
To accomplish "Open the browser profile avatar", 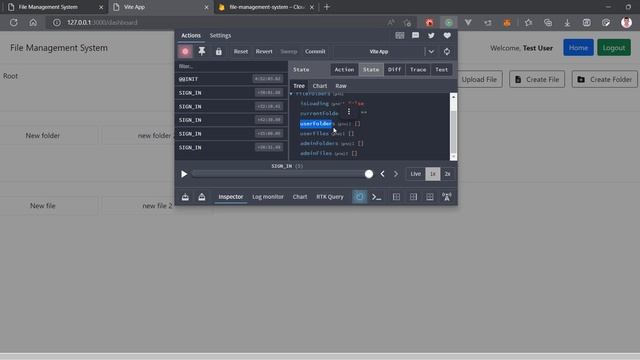I will pos(626,22).
